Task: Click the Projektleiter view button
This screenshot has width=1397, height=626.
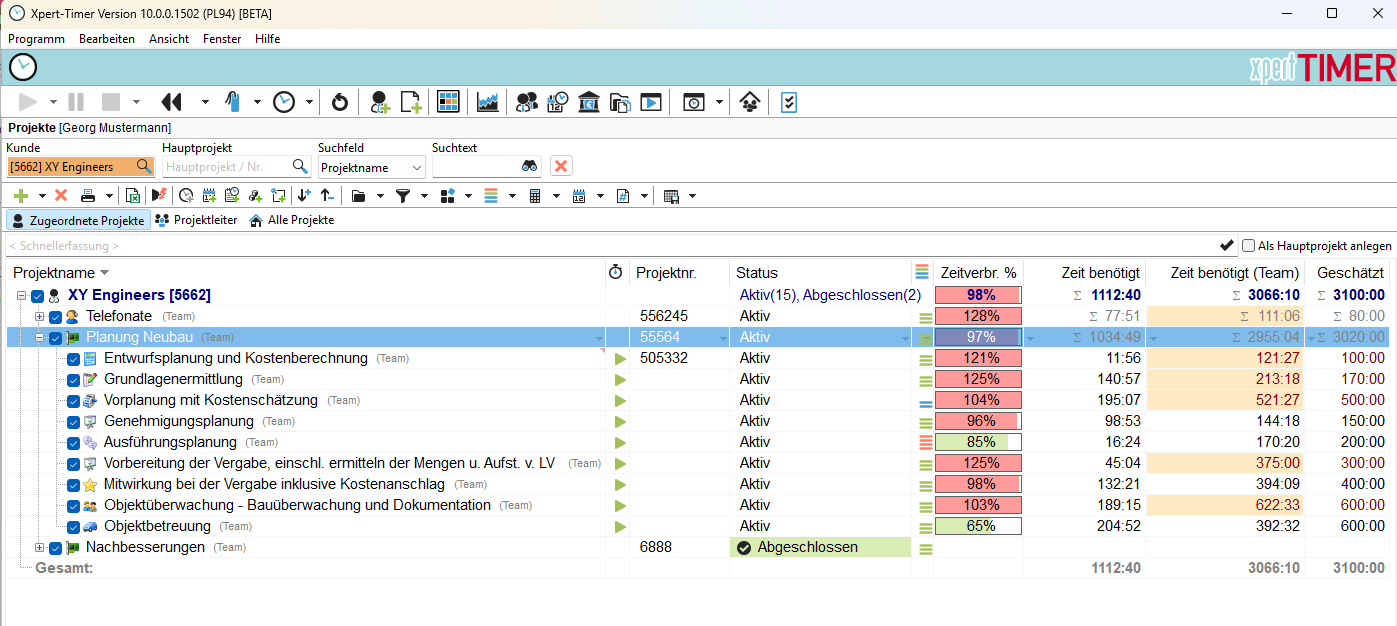Action: point(197,220)
